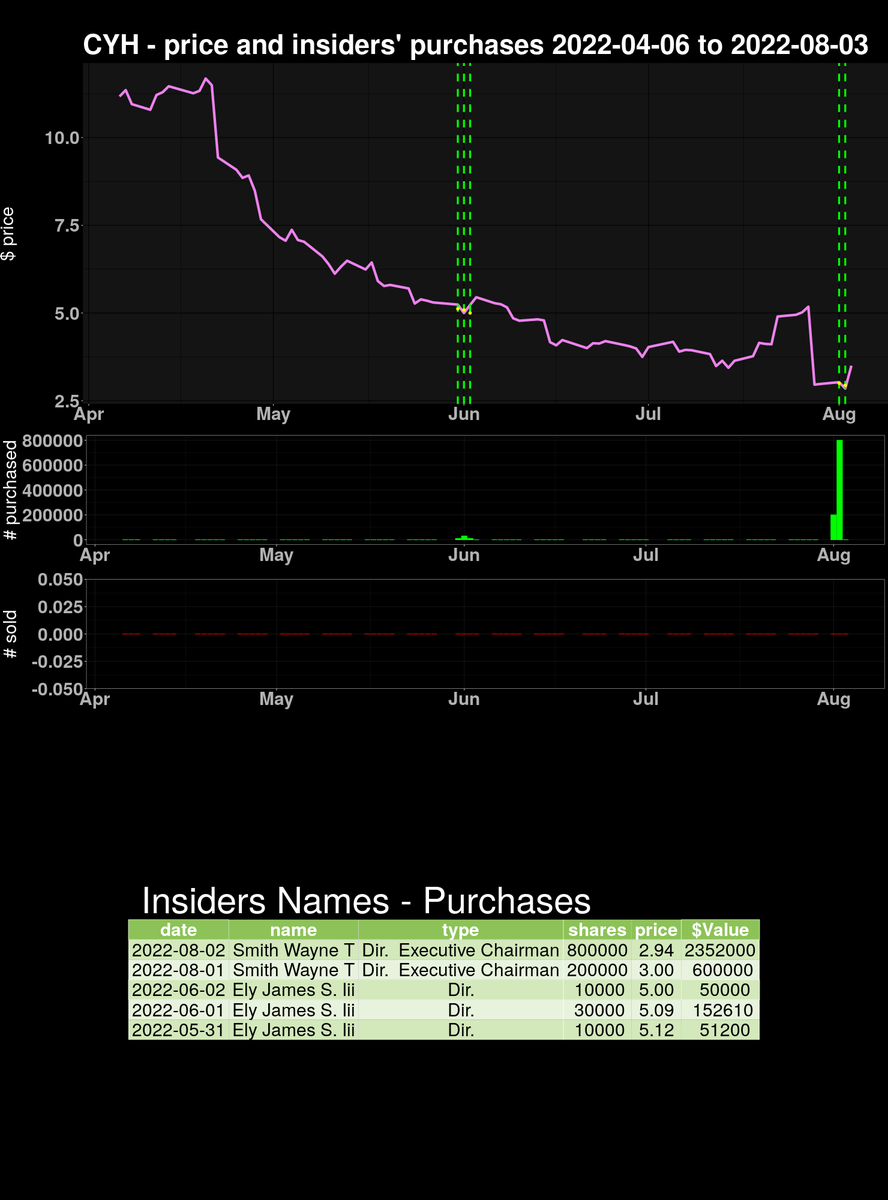Click the 'Insiders Names - Purchases' heading
Image resolution: width=888 pixels, height=1200 pixels.
[366, 900]
